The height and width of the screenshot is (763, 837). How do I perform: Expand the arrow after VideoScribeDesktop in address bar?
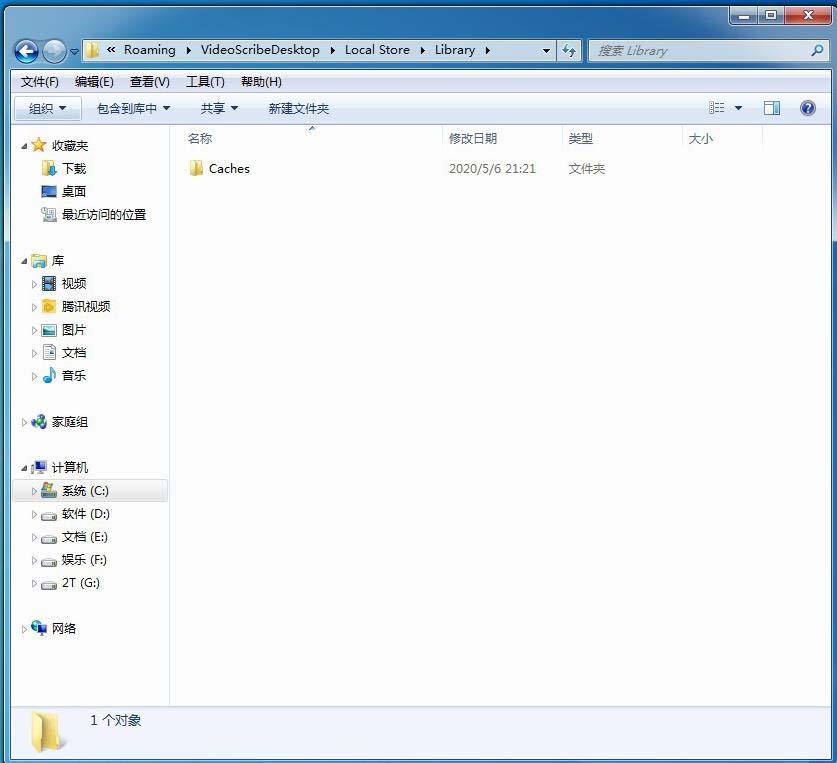click(x=333, y=50)
